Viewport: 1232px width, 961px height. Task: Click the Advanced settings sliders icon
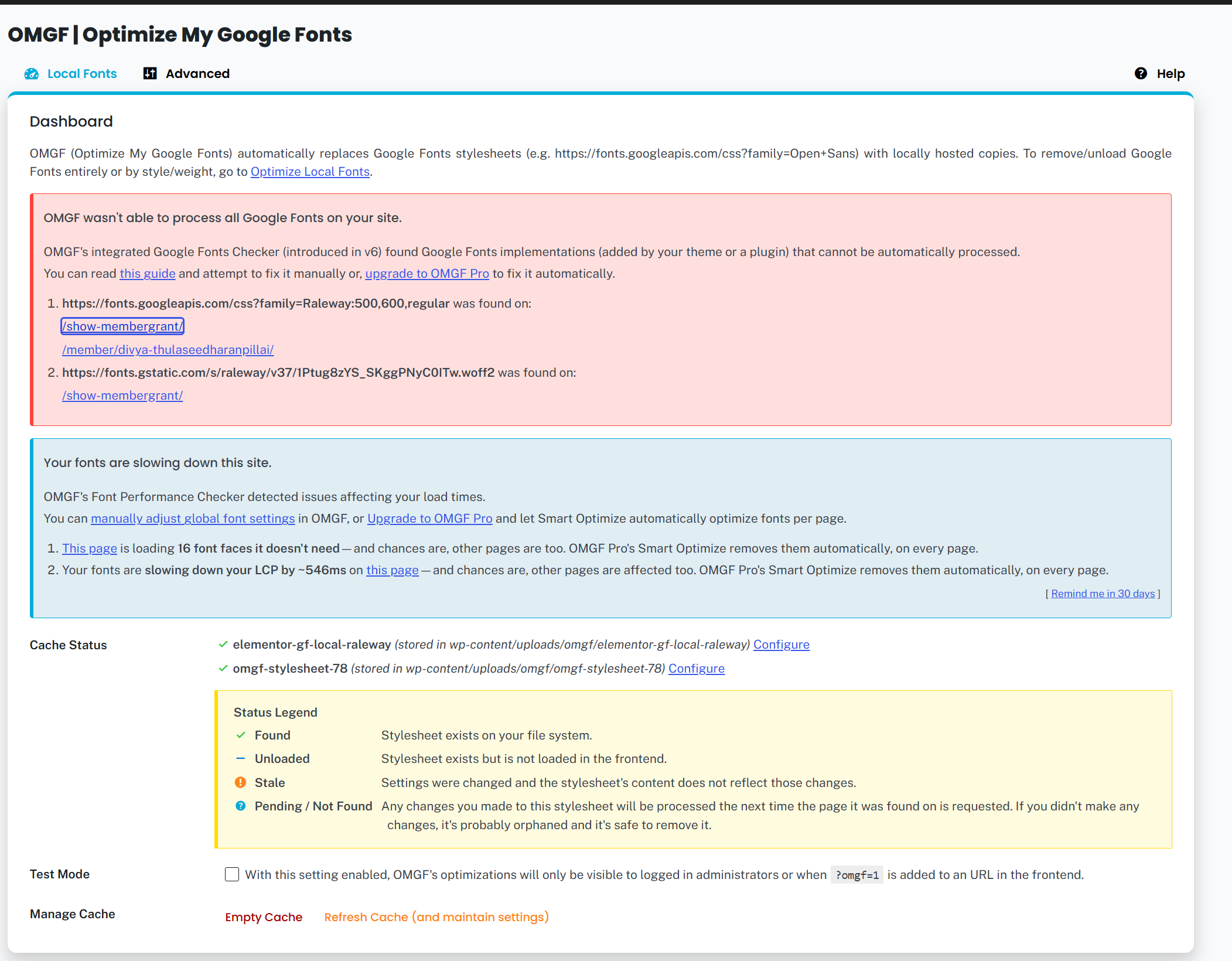[x=150, y=73]
